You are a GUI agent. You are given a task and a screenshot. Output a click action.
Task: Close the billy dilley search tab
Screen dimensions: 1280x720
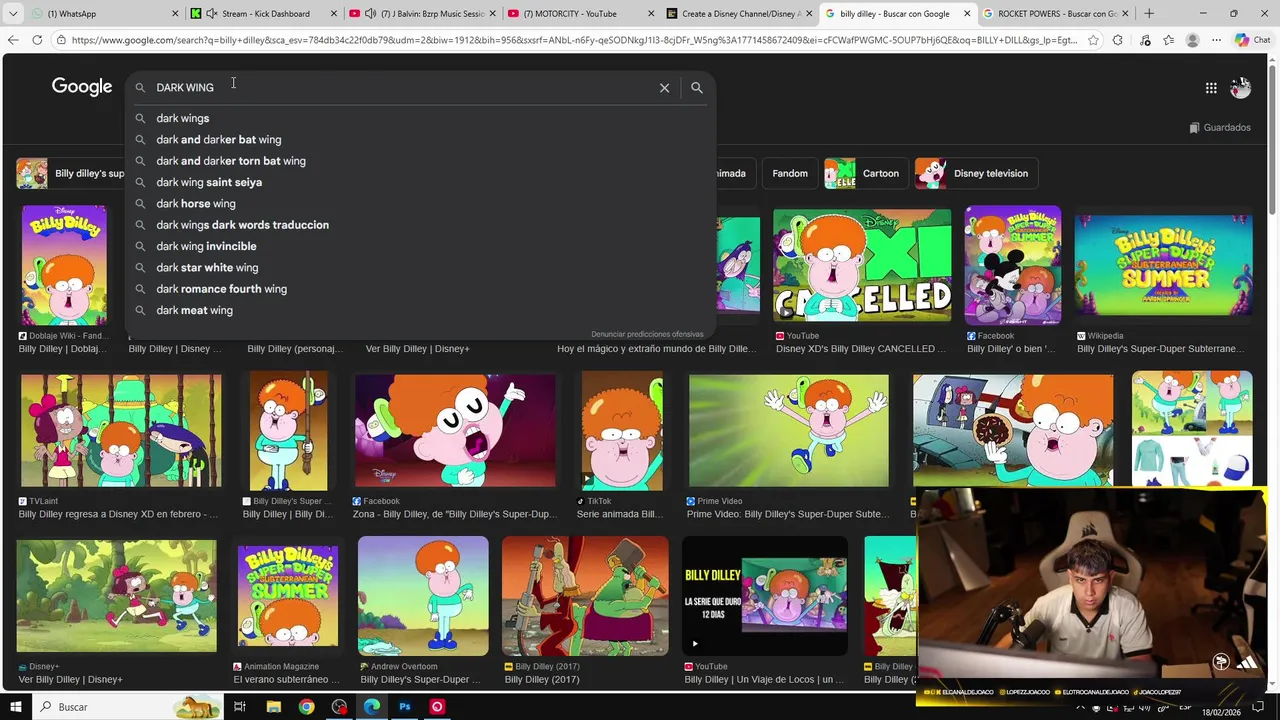[967, 14]
